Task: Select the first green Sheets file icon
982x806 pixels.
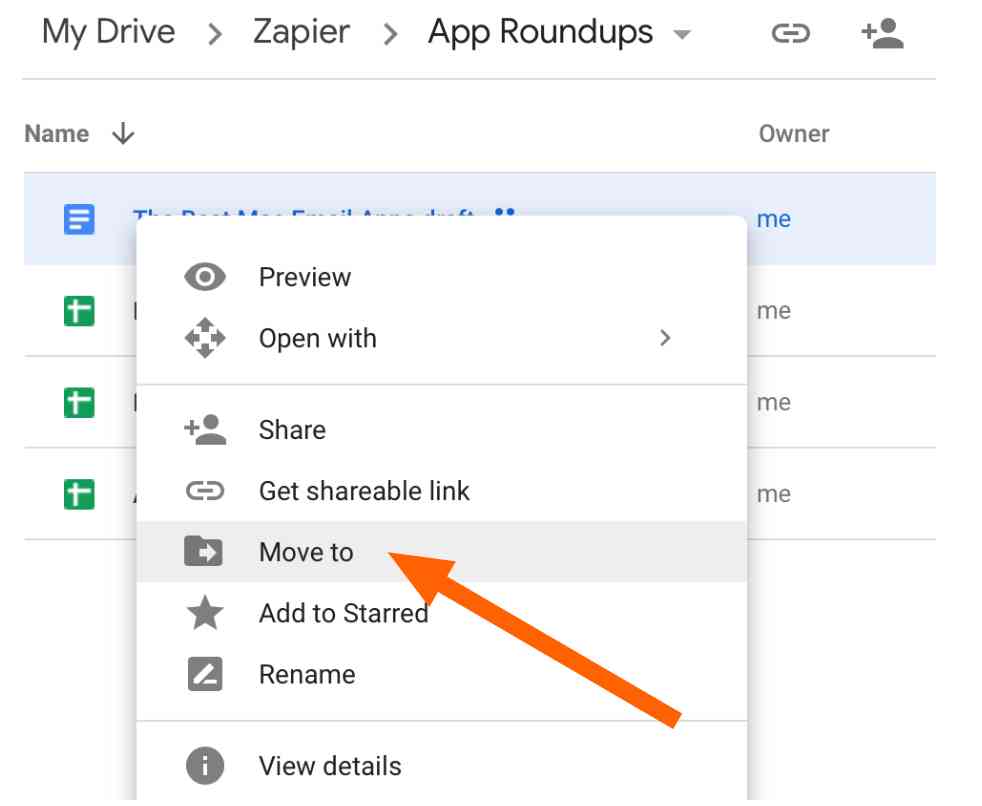Action: [79, 311]
